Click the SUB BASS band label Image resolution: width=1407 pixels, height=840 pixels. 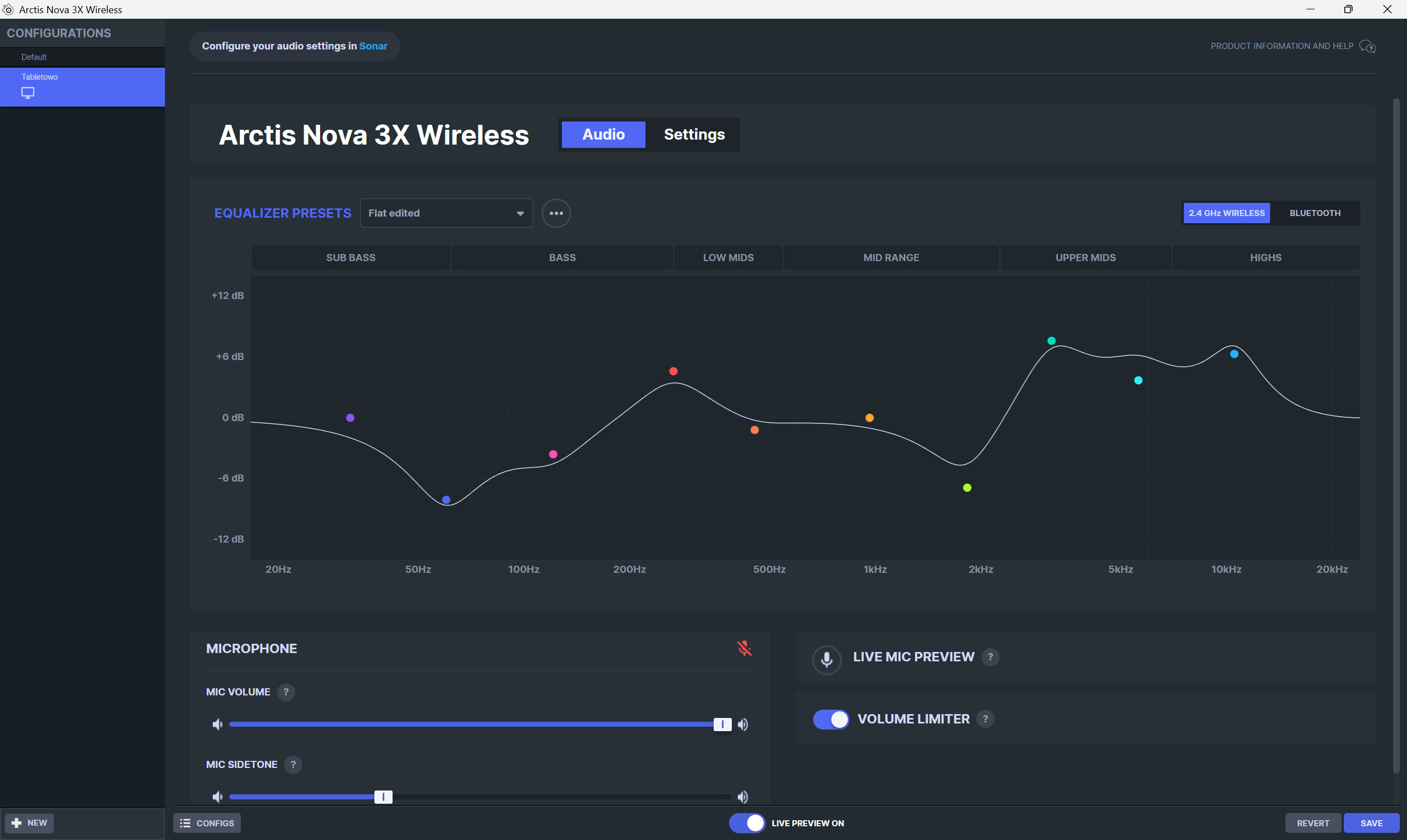pos(351,257)
